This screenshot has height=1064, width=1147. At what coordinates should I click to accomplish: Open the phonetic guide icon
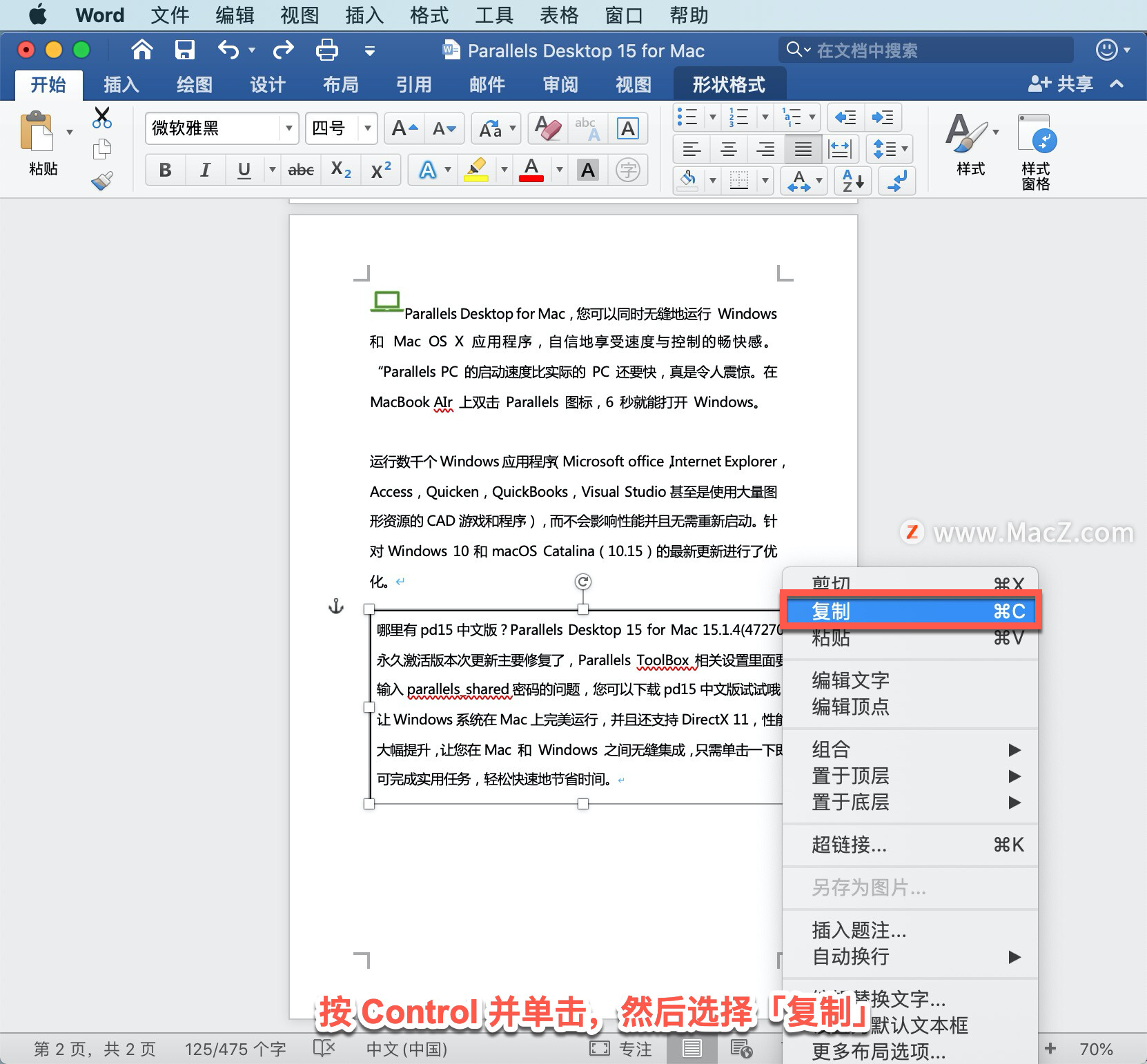point(628,170)
